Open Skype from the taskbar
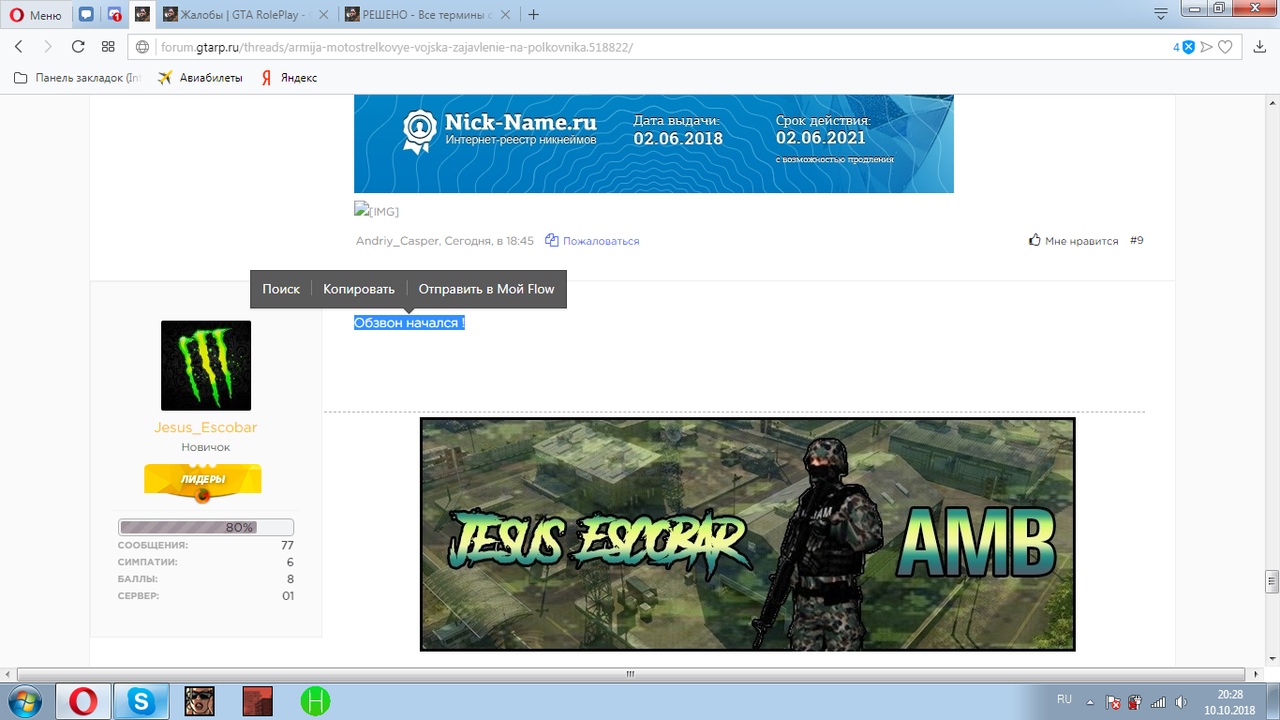Viewport: 1280px width, 720px height. pyautogui.click(x=141, y=702)
